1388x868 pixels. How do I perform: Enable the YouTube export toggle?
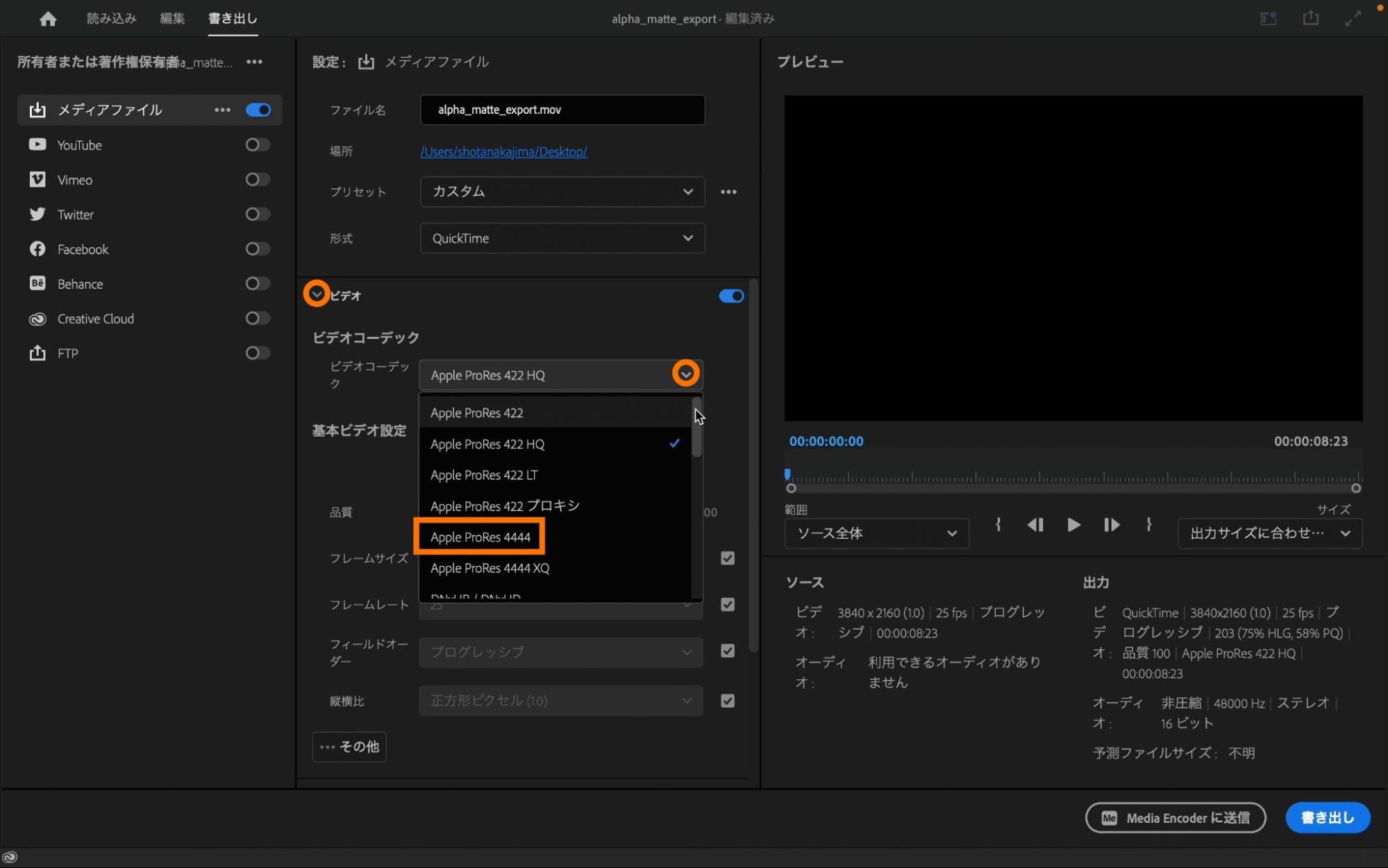[x=258, y=144]
